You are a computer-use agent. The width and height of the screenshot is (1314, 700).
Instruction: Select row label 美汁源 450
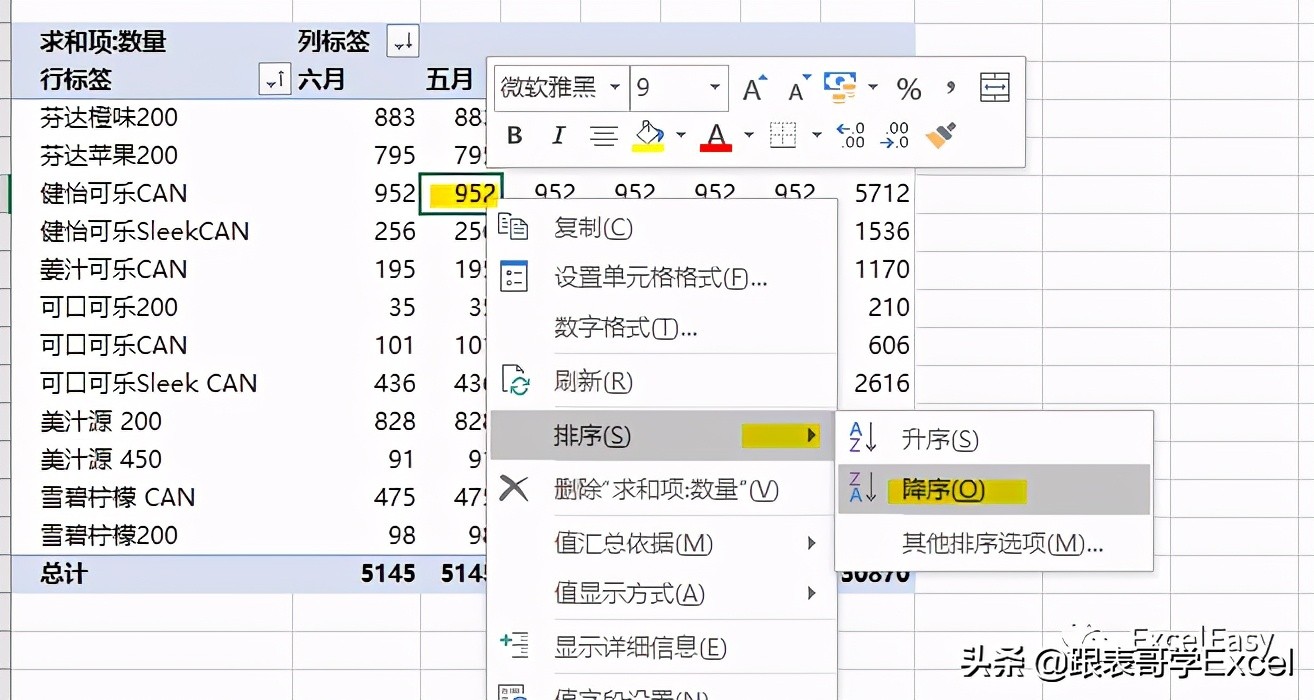(x=101, y=459)
